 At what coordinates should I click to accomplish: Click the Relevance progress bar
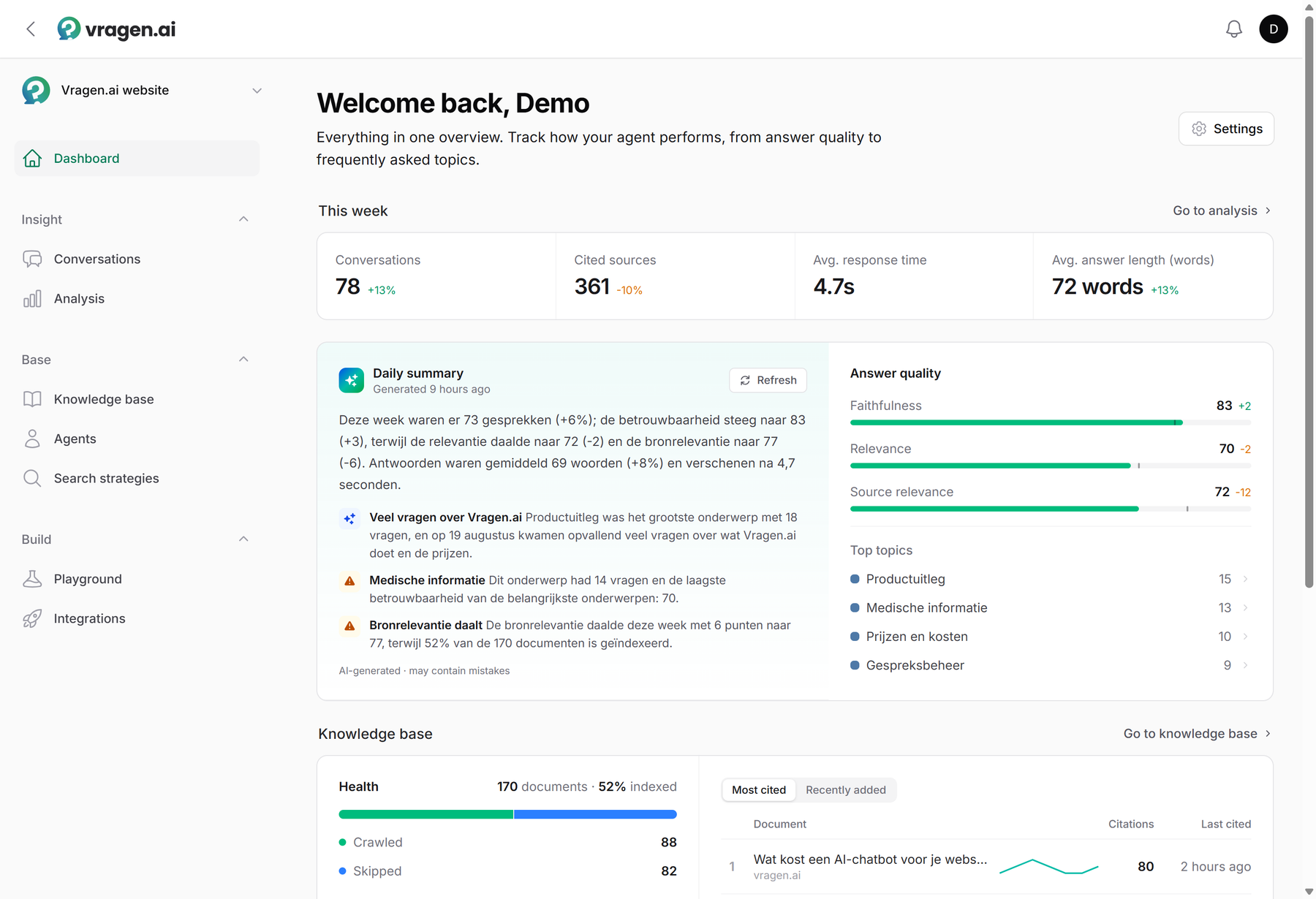tap(1051, 466)
